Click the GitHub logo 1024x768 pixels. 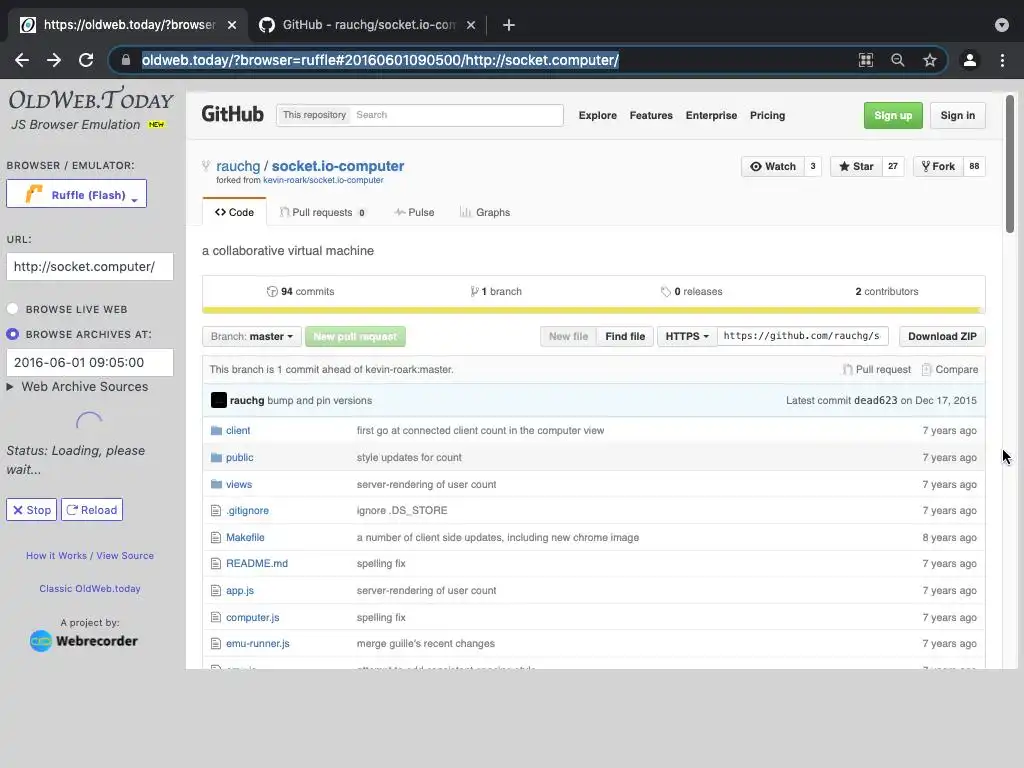click(x=232, y=114)
